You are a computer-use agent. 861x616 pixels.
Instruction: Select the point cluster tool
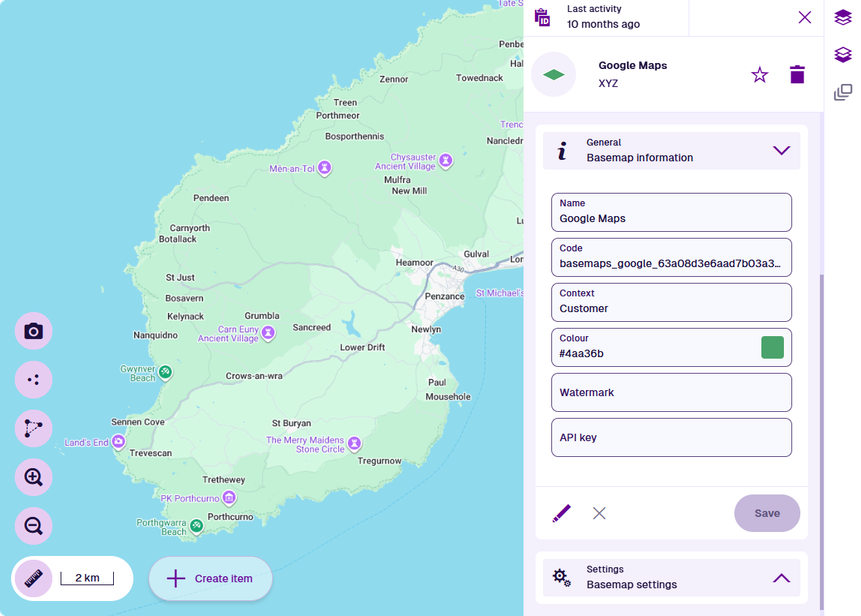tap(33, 379)
